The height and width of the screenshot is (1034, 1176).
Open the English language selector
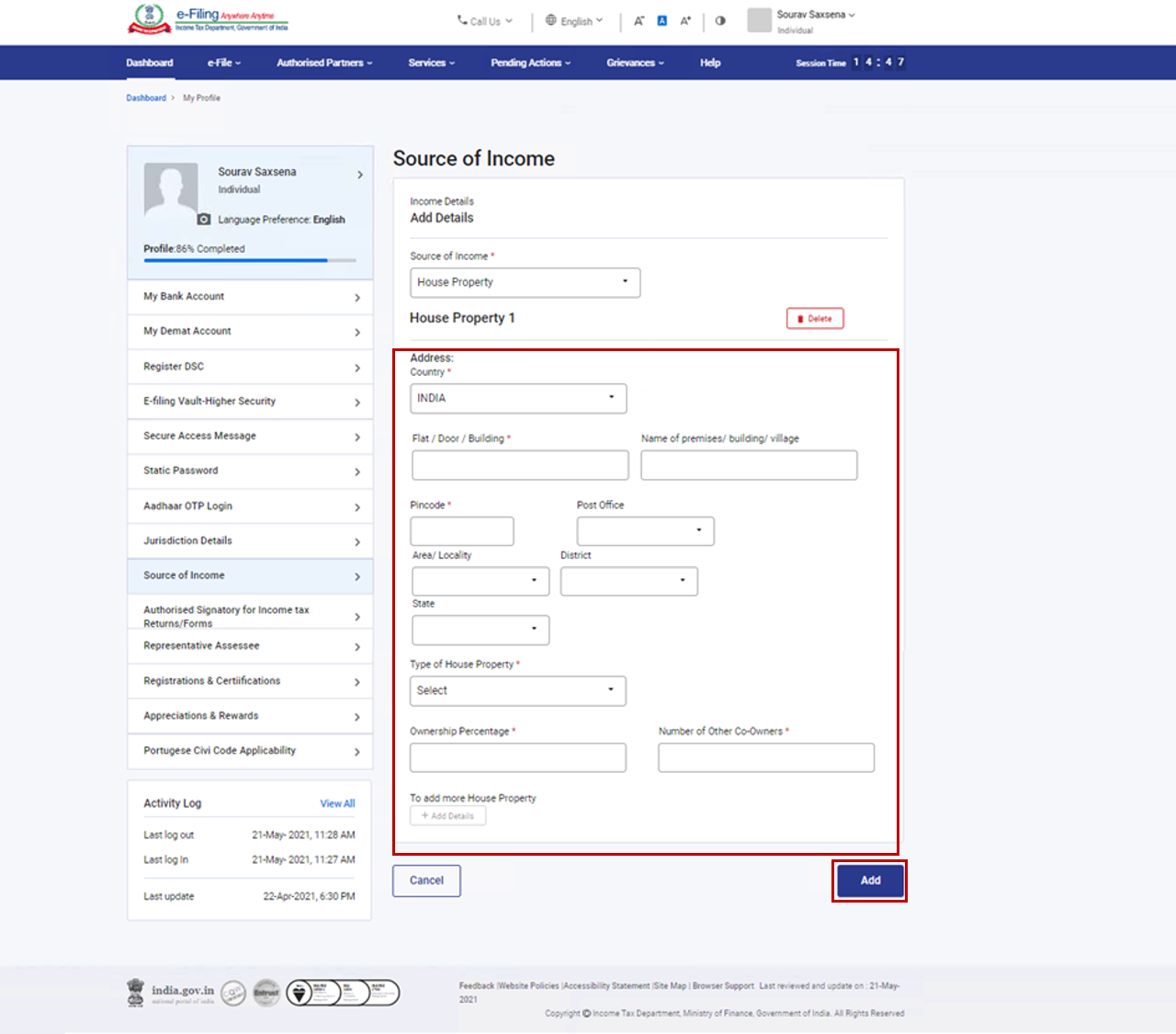(x=574, y=21)
